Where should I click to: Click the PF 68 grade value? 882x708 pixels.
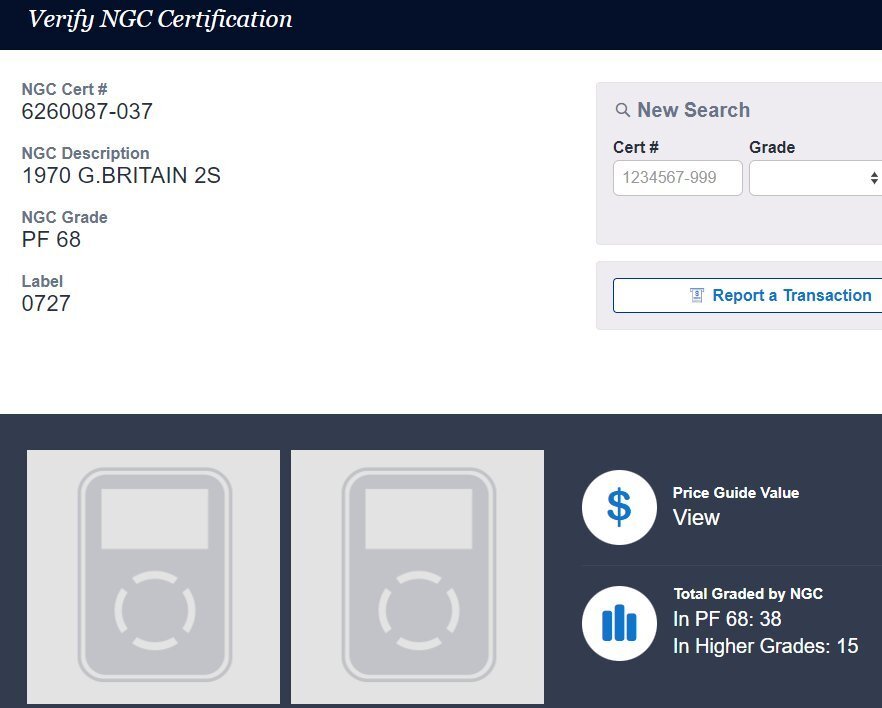click(x=51, y=240)
